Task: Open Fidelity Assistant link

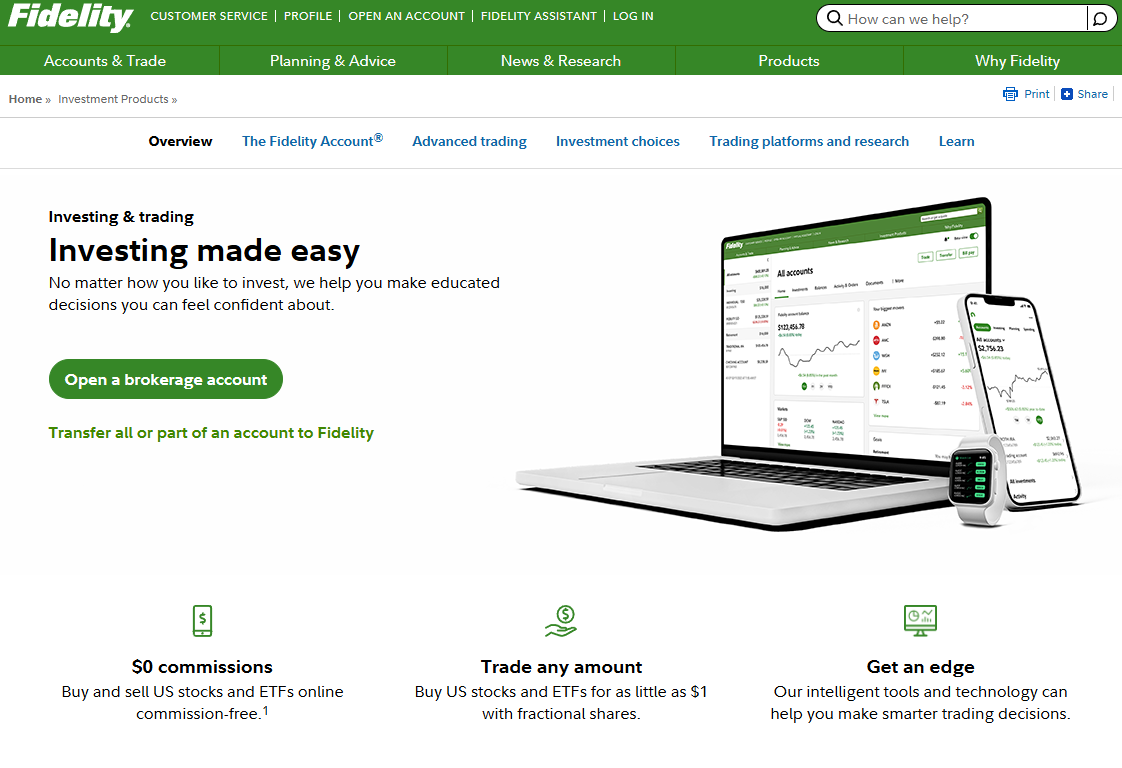Action: tap(539, 16)
